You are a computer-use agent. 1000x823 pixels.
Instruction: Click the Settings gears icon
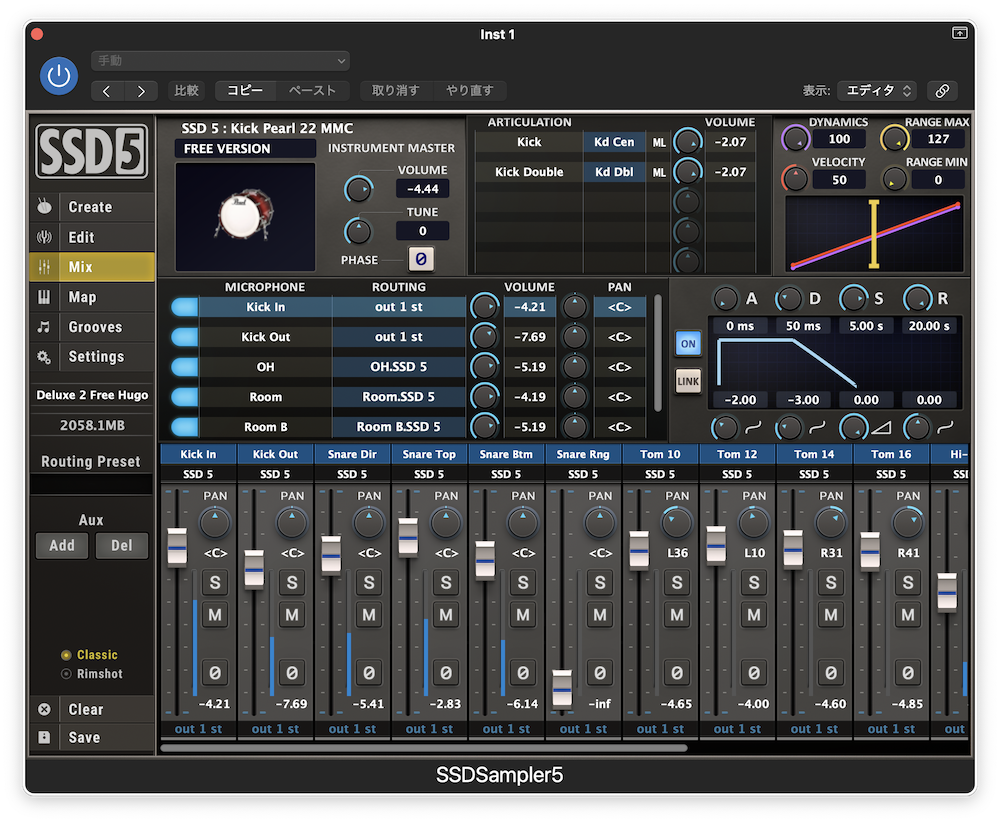coord(44,357)
